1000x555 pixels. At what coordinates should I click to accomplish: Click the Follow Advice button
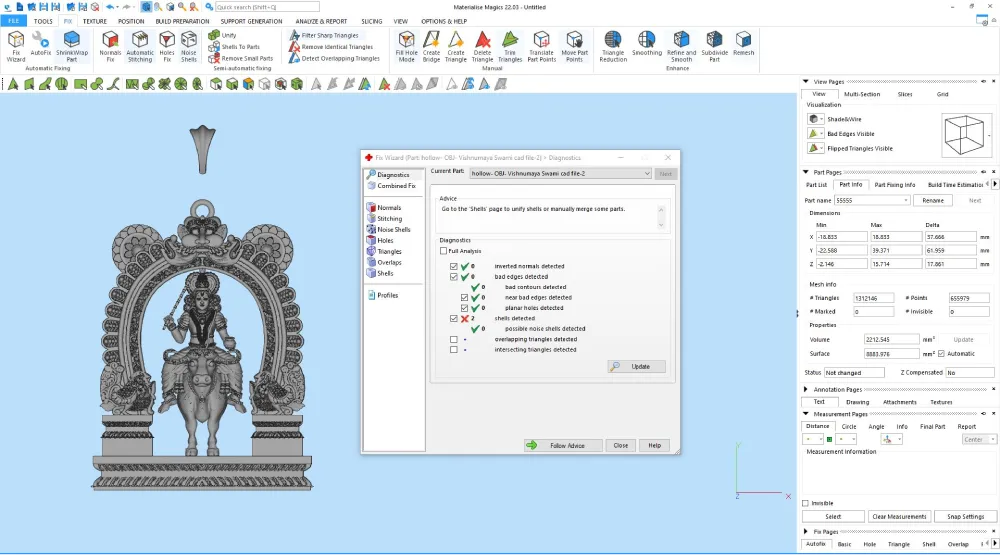tap(563, 446)
